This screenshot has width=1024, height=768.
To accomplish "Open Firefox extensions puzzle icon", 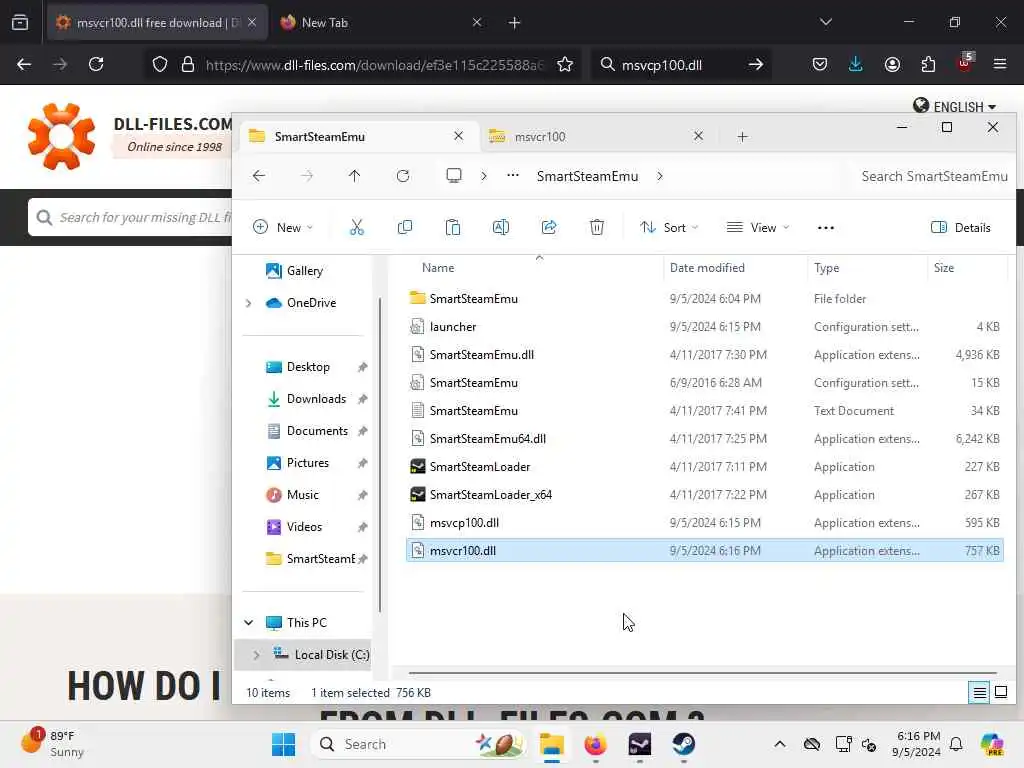I will 928,64.
